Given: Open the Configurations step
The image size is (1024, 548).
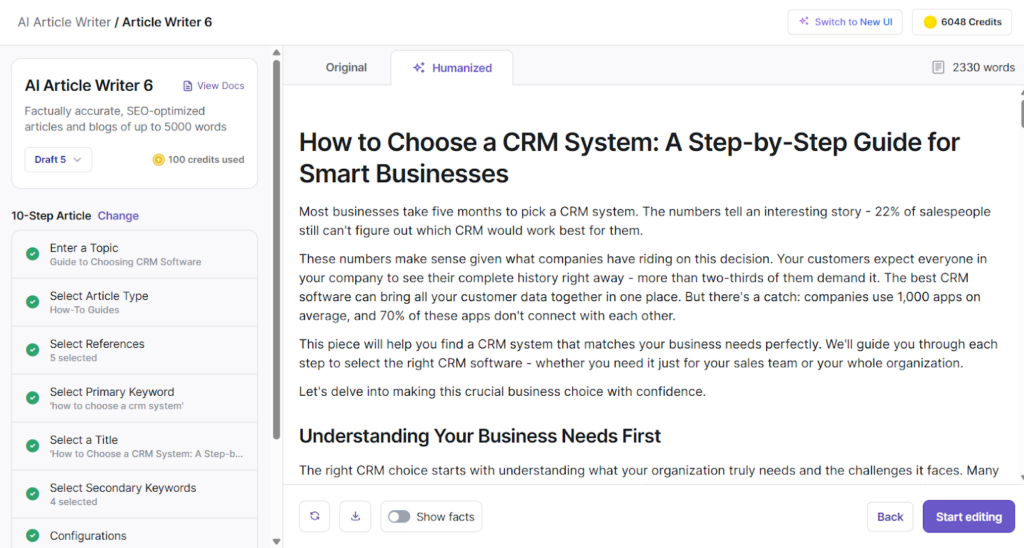Looking at the screenshot, I should [x=135, y=534].
